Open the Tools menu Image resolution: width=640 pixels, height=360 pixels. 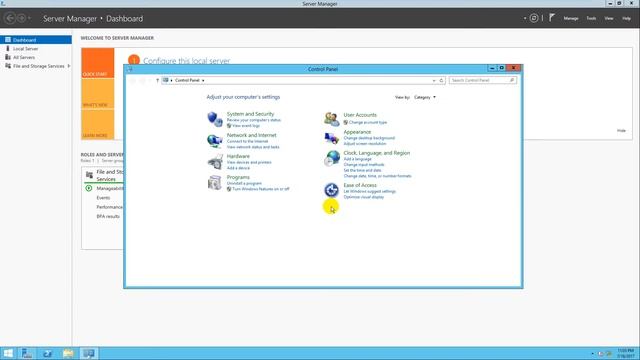pyautogui.click(x=591, y=18)
